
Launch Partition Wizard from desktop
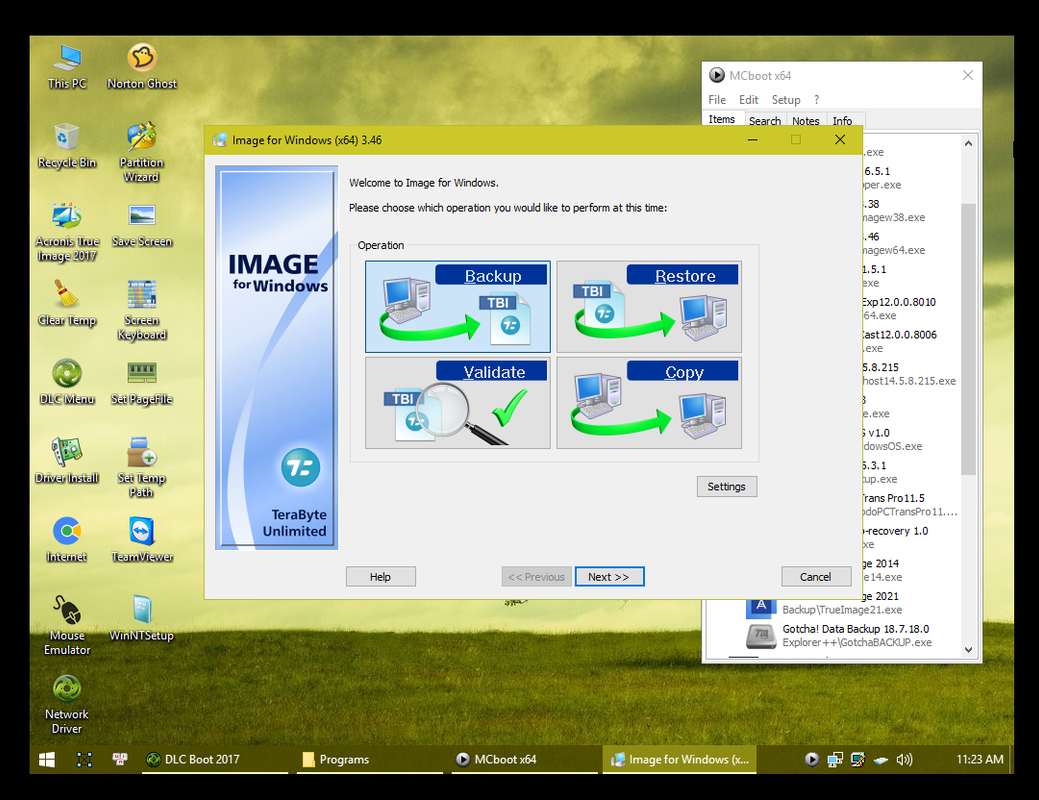(141, 152)
